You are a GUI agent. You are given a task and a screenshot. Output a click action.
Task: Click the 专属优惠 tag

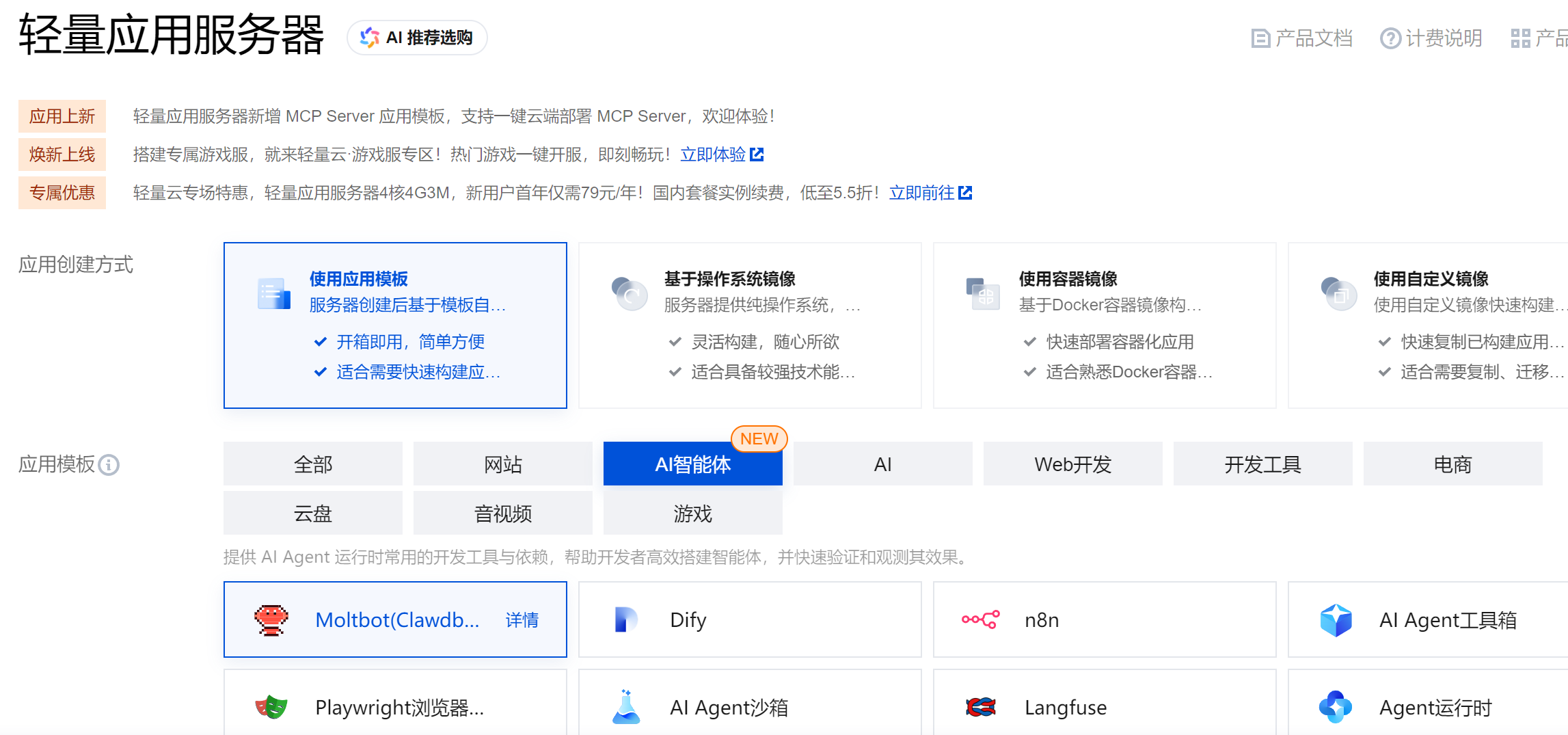coord(62,193)
